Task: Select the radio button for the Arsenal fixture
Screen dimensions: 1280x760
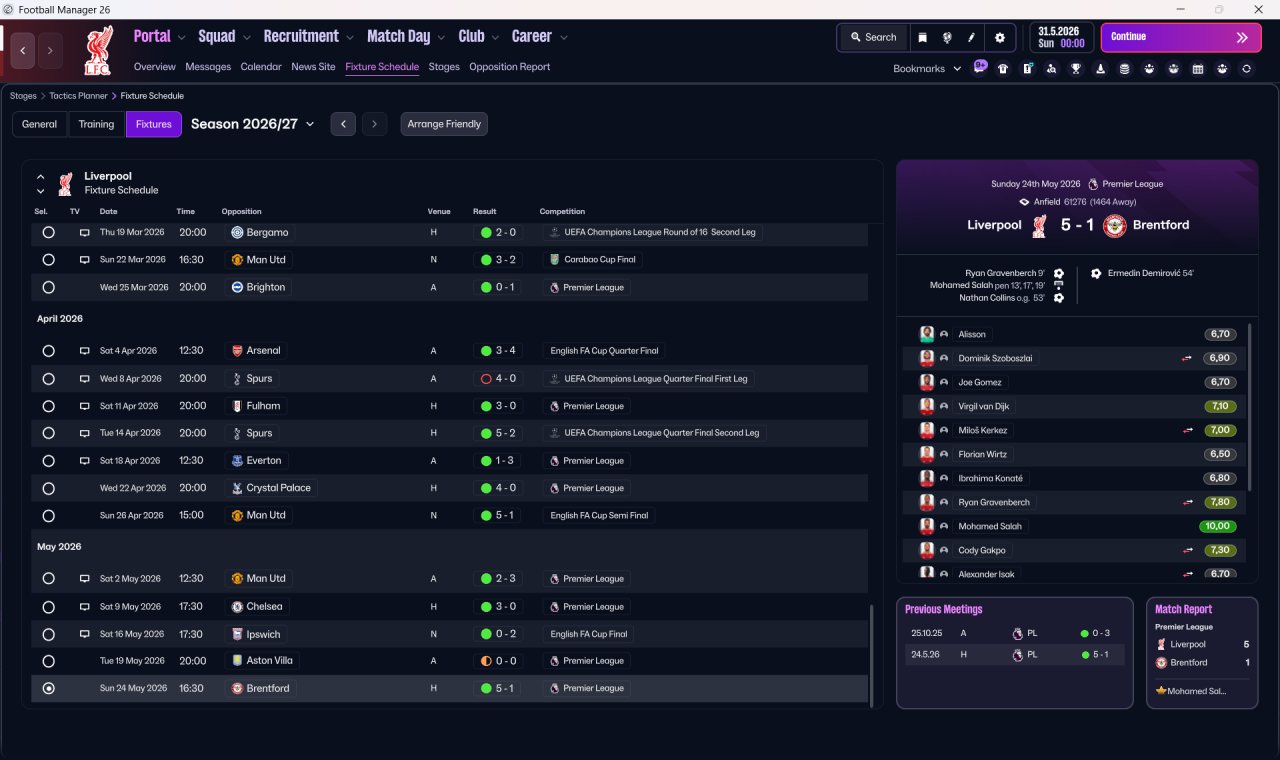Action: pyautogui.click(x=48, y=351)
